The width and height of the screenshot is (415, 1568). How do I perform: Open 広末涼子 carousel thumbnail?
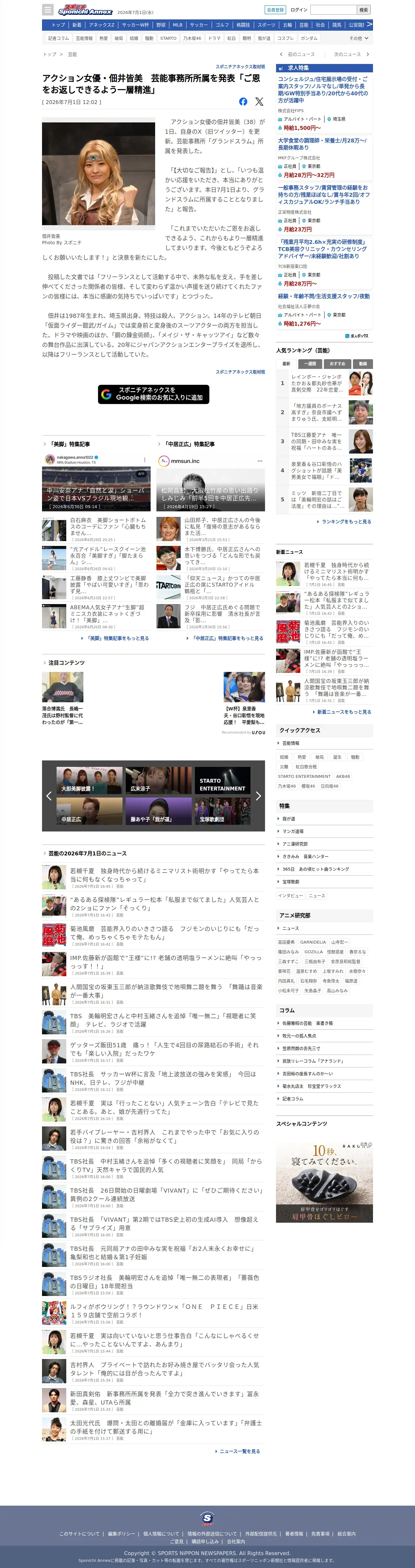[158, 780]
